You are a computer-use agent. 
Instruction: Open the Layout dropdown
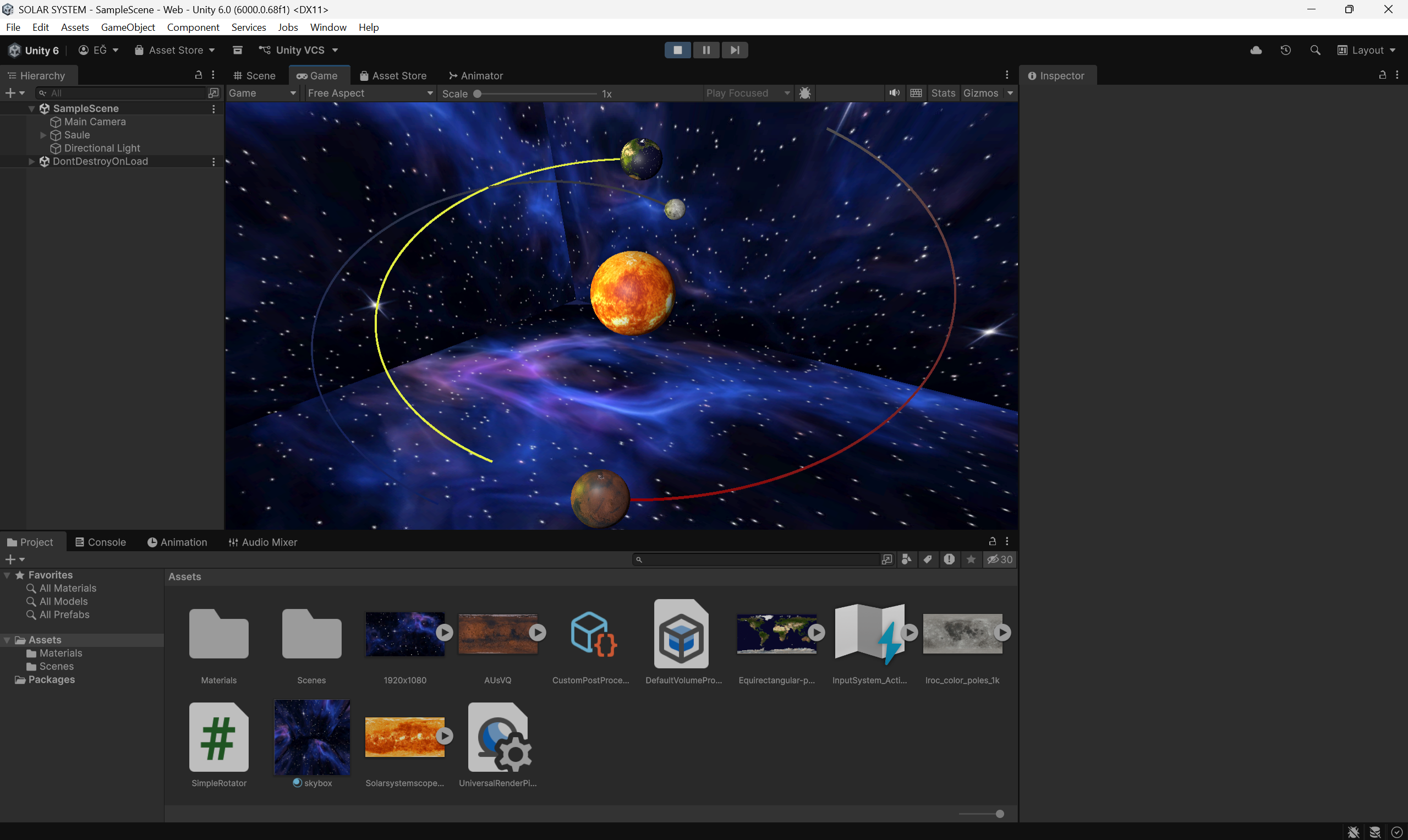pyautogui.click(x=1367, y=51)
